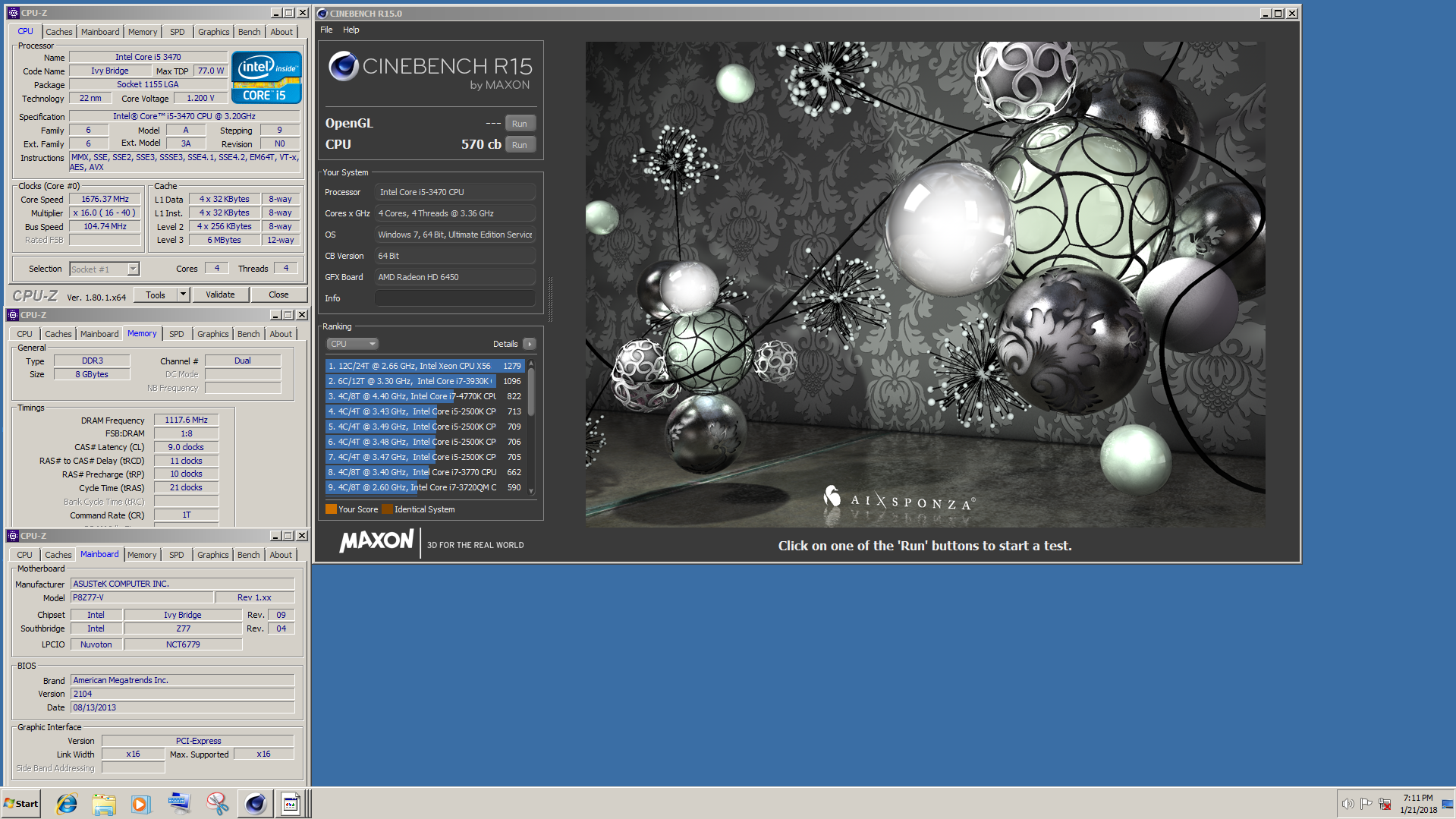Click the Info input field in Cinebench
Image resolution: width=1456 pixels, height=819 pixels.
point(455,298)
